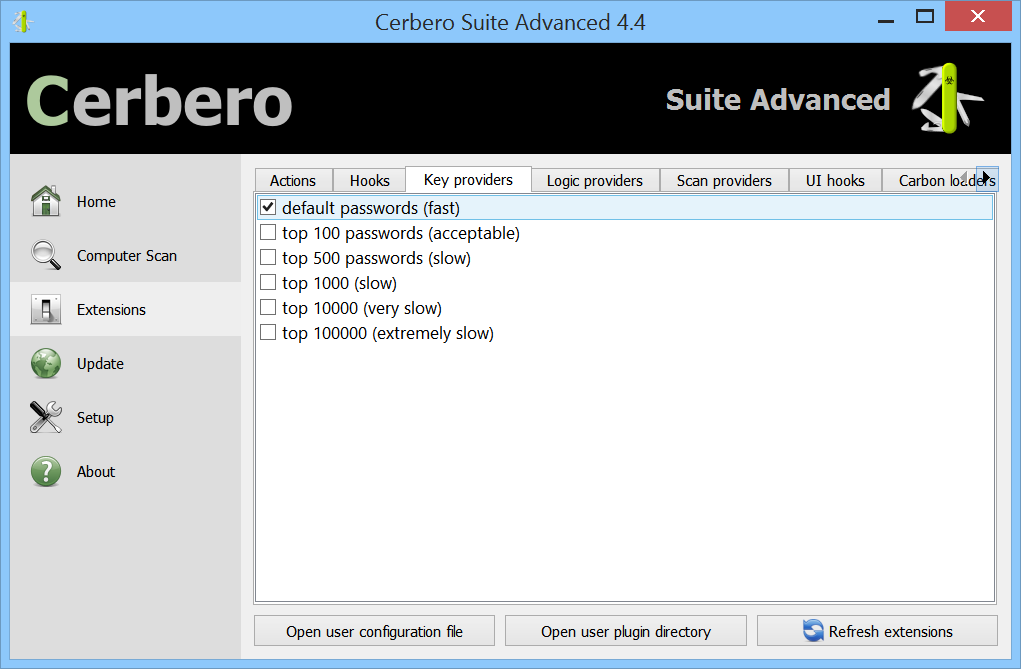Viewport: 1021px width, 669px height.
Task: Enable top 100000 (extremely slow)
Action: point(268,332)
